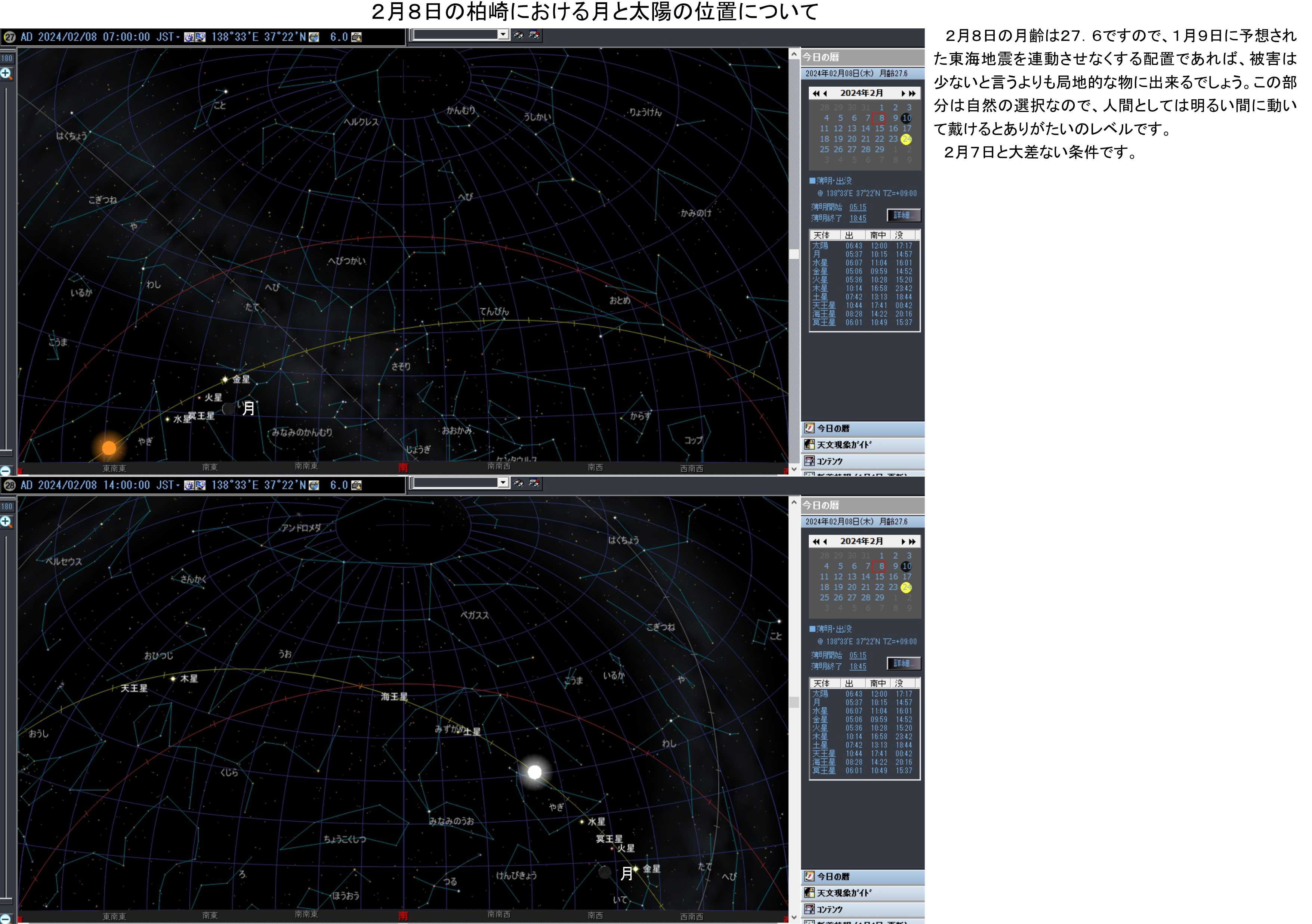Open the JST time zone dropdown in upper toolbar
Image resolution: width=1312 pixels, height=924 pixels.
click(x=178, y=38)
